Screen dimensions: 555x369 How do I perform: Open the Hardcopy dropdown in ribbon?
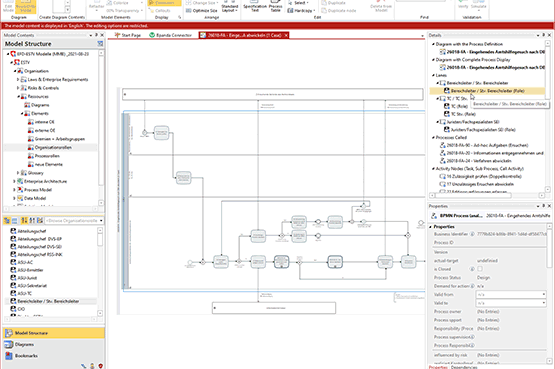pos(301,11)
